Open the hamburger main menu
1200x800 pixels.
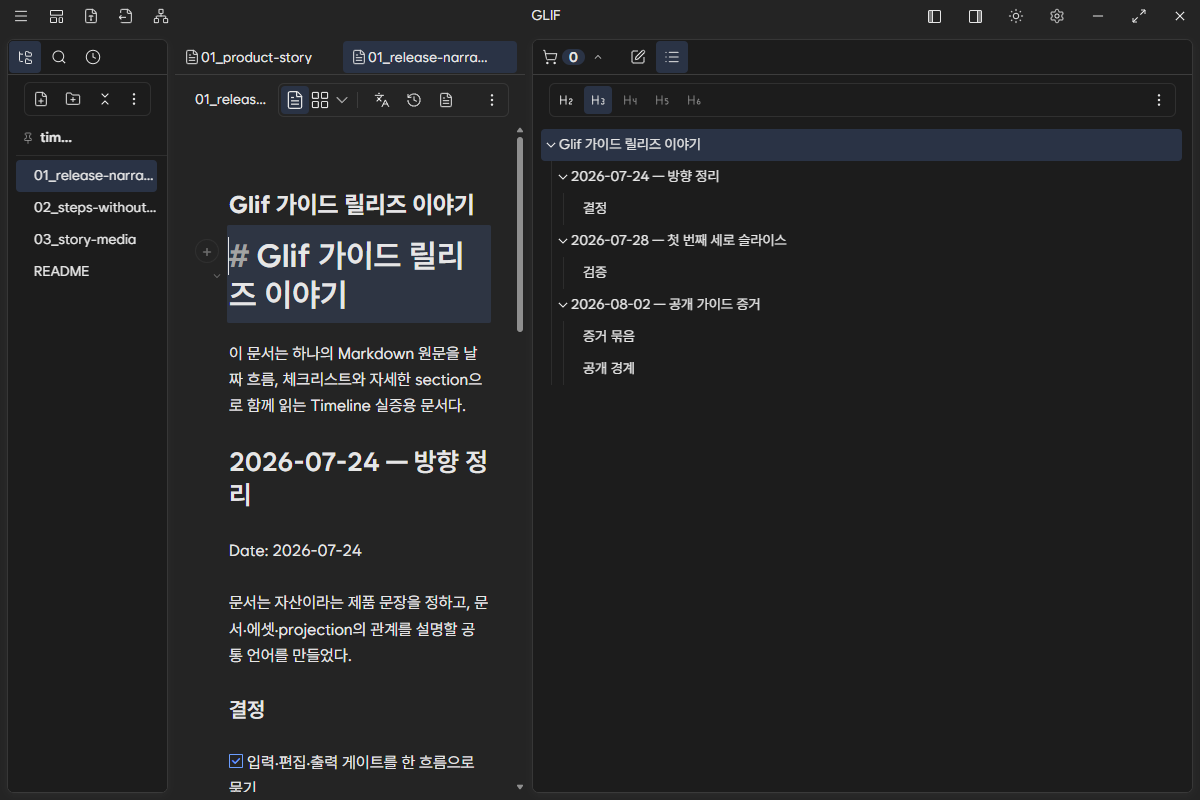point(21,16)
